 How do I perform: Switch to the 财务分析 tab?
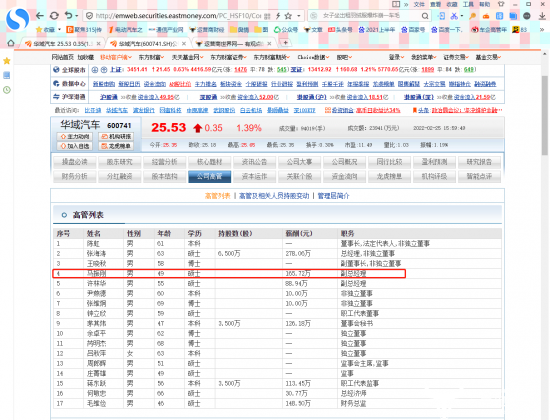pyautogui.click(x=74, y=176)
